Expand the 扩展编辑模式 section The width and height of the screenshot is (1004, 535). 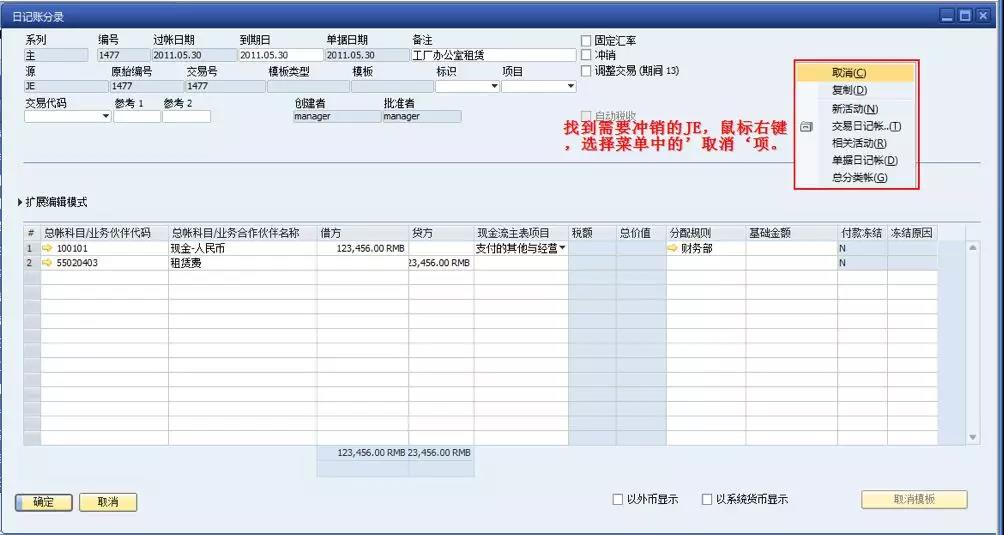[x=21, y=202]
